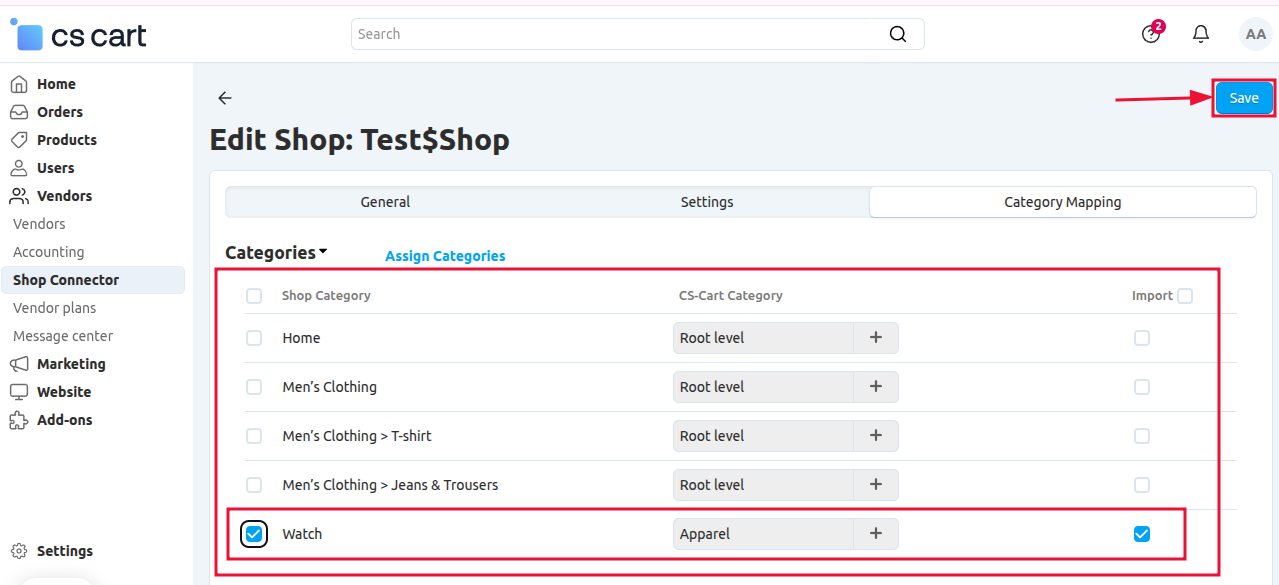Click the Assign Categories link
This screenshot has height=585, width=1279.
click(x=445, y=255)
